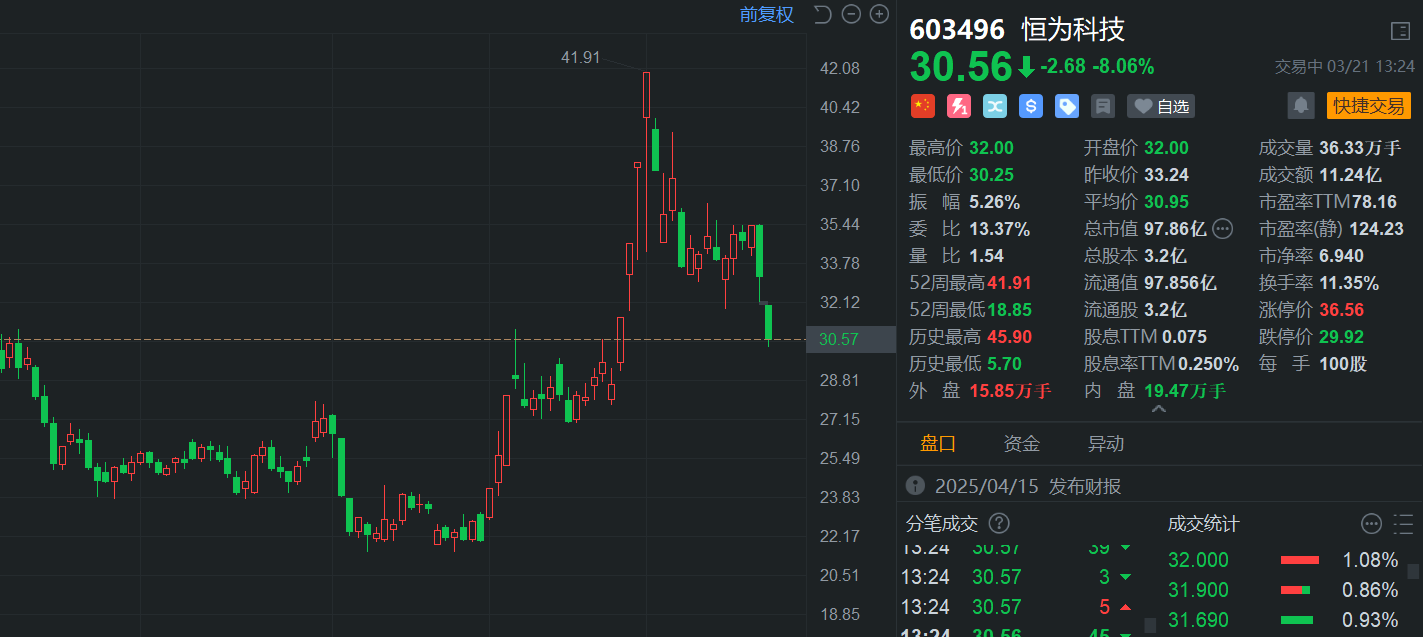Click the 成交统计 scrollbar handle
Image resolution: width=1423 pixels, height=637 pixels.
point(1413,572)
